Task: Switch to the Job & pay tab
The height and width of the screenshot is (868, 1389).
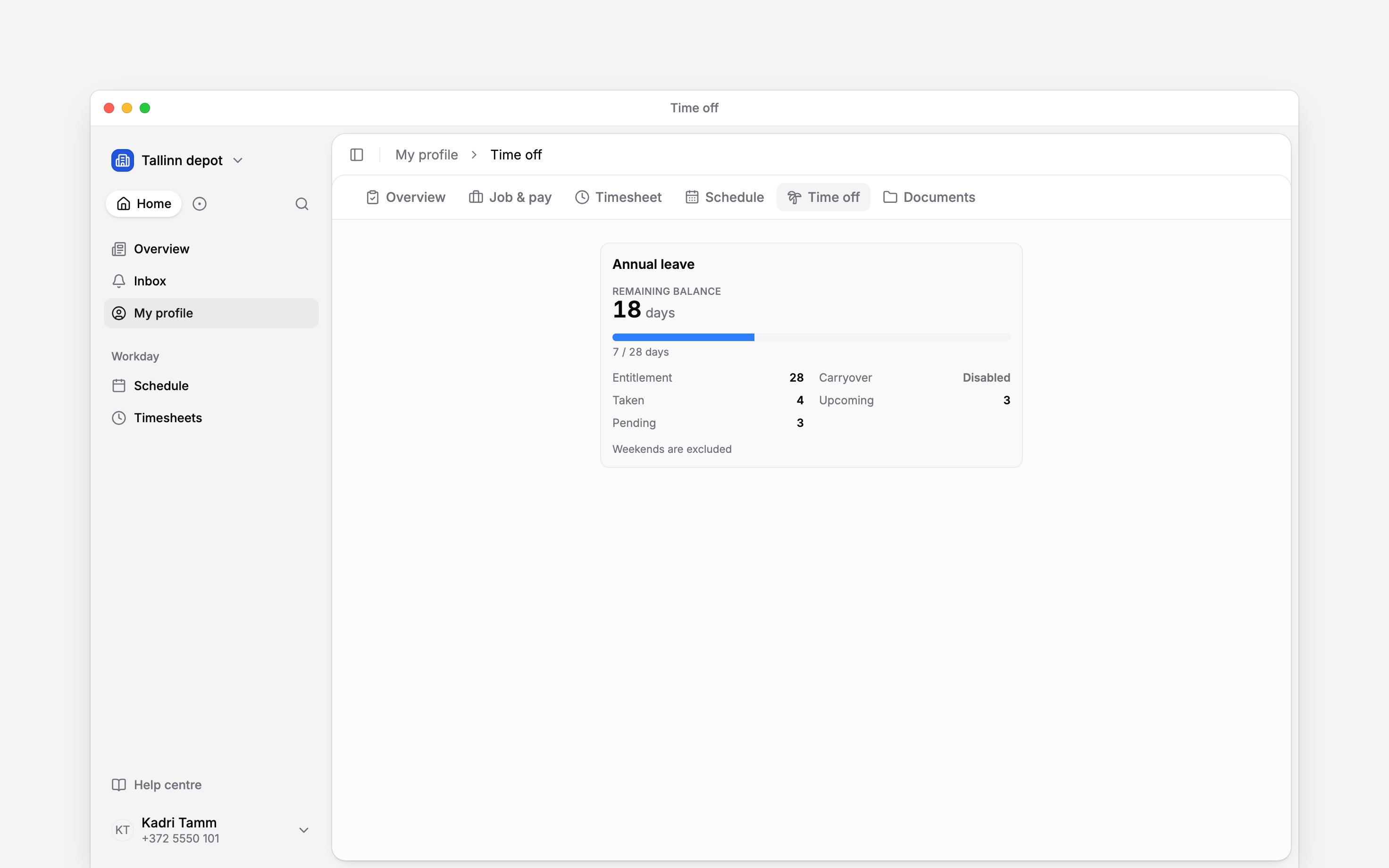Action: [510, 198]
